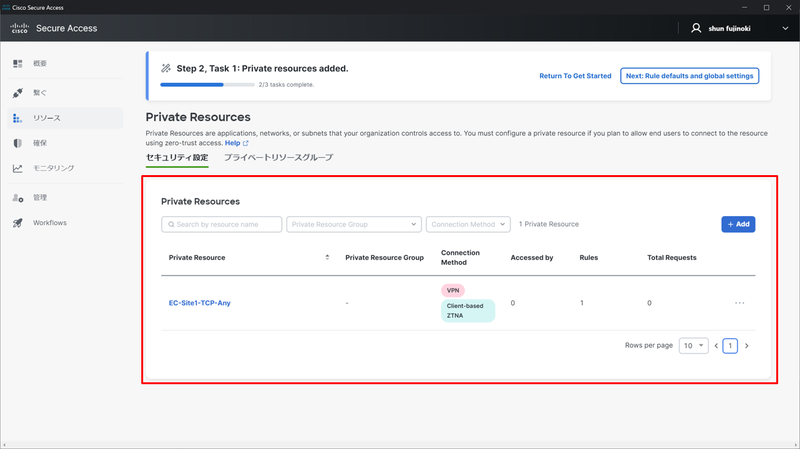Maximize the Cisco Secure Access window
Screen dimensions: 800x449
click(x=766, y=8)
